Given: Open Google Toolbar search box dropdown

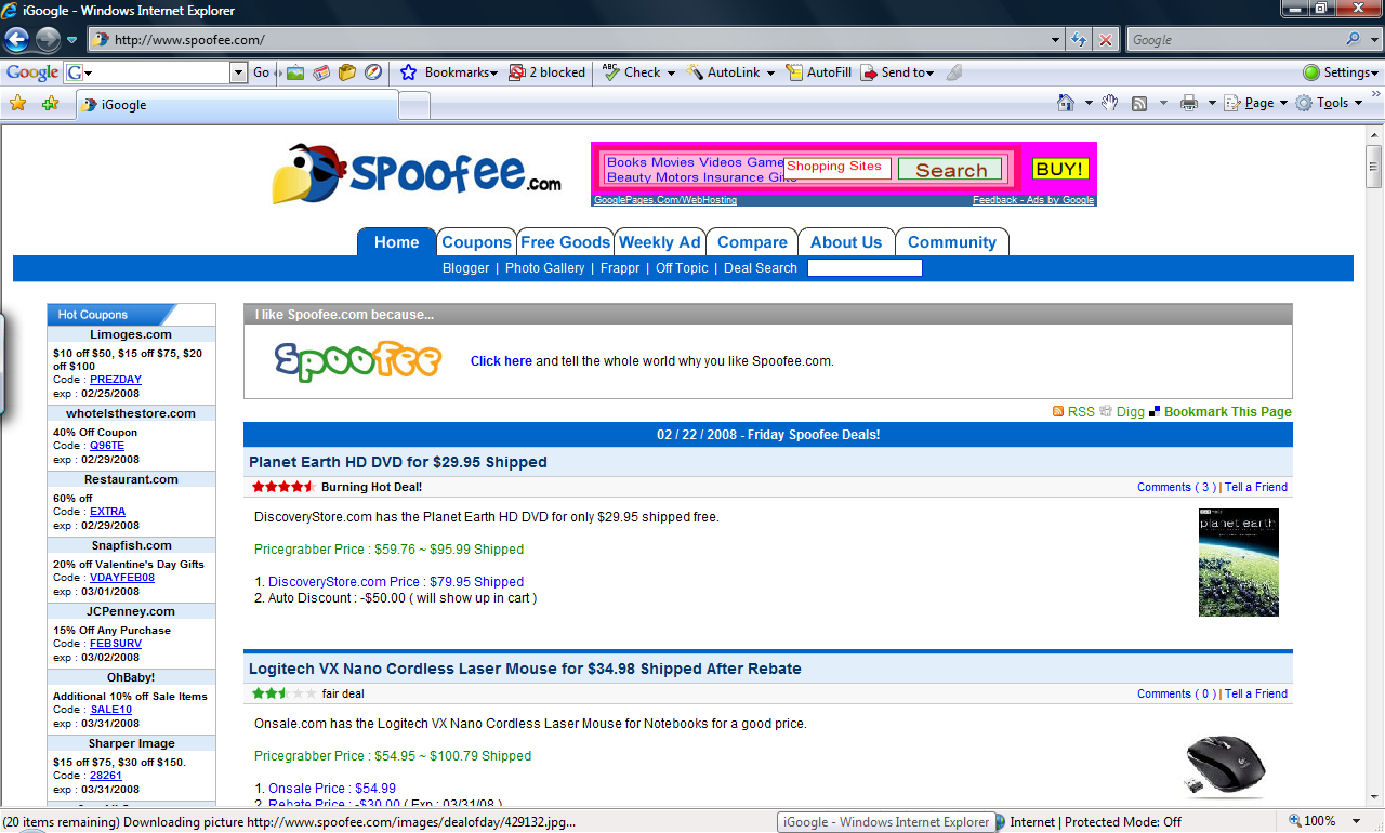Looking at the screenshot, I should point(238,72).
